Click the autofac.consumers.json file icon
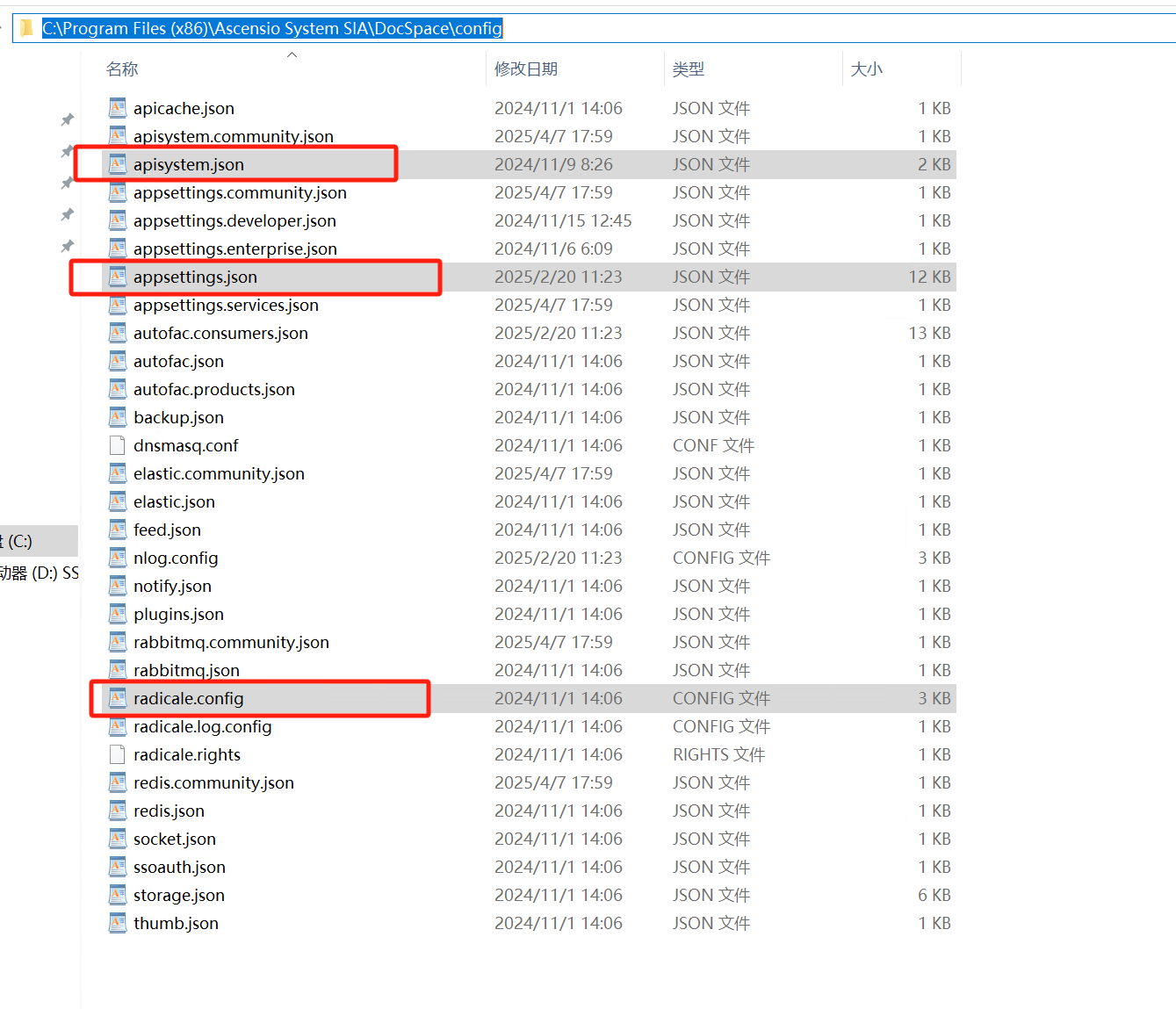The image size is (1176, 1009). (x=117, y=333)
